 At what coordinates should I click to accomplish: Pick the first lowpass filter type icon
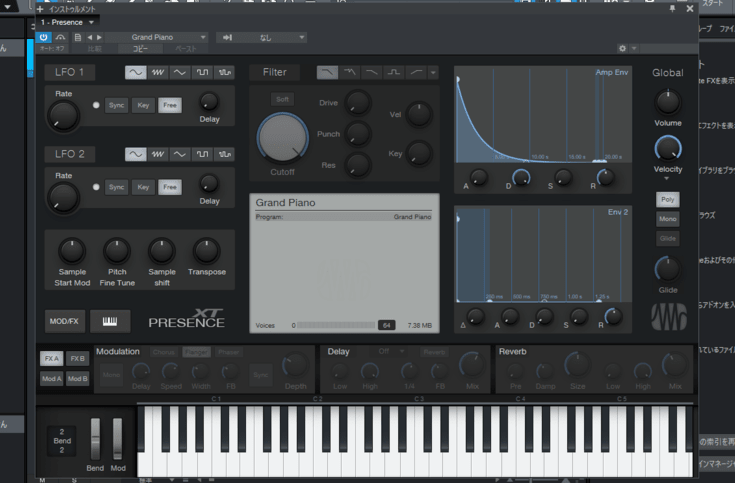point(327,72)
